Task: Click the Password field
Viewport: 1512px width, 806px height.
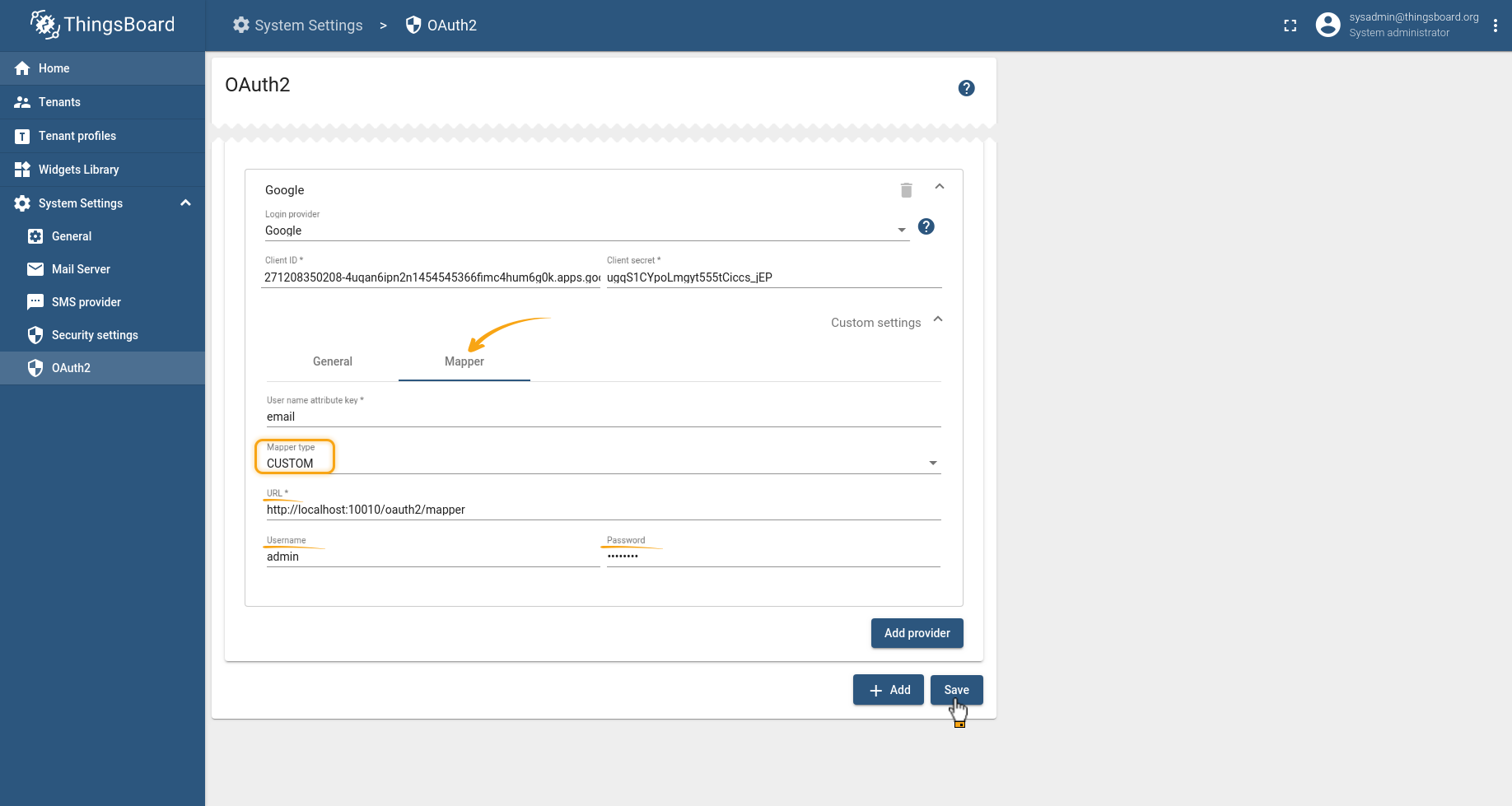Action: 773,557
